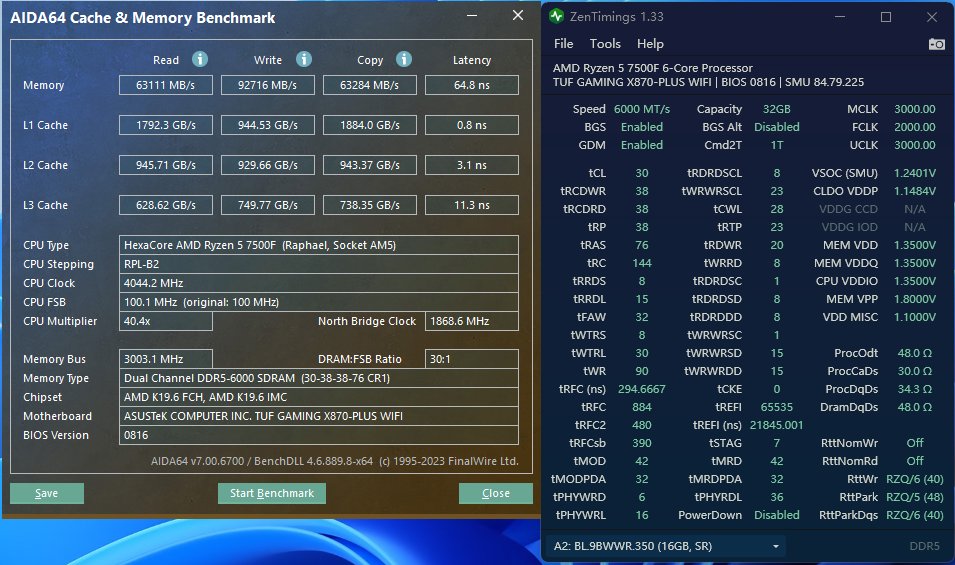Click CPU Type field HexaCore AMD Ryzen
Viewport: 955px width, 565px height.
(319, 245)
